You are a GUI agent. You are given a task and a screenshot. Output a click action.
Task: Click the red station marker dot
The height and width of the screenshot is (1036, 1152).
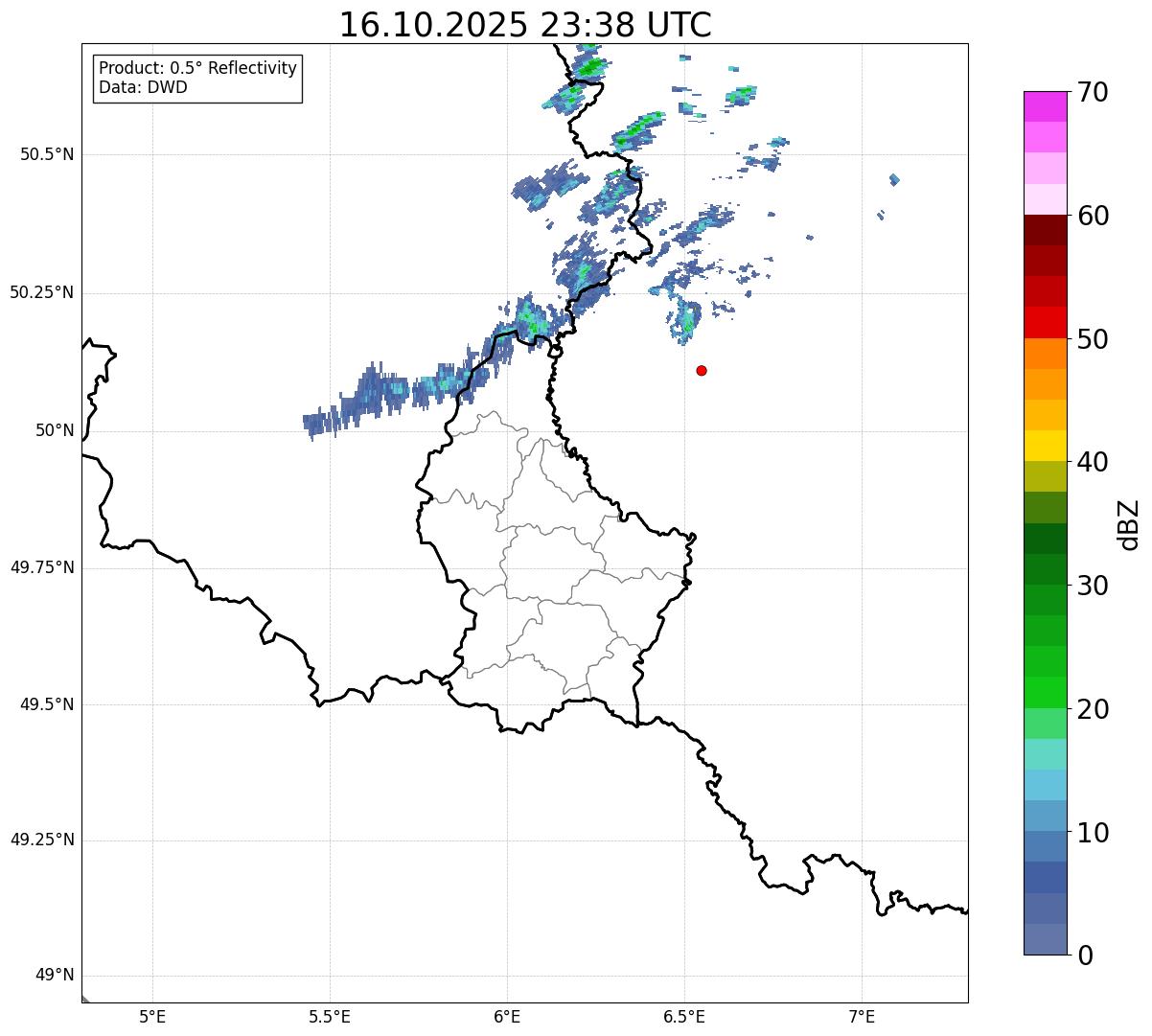tap(702, 371)
